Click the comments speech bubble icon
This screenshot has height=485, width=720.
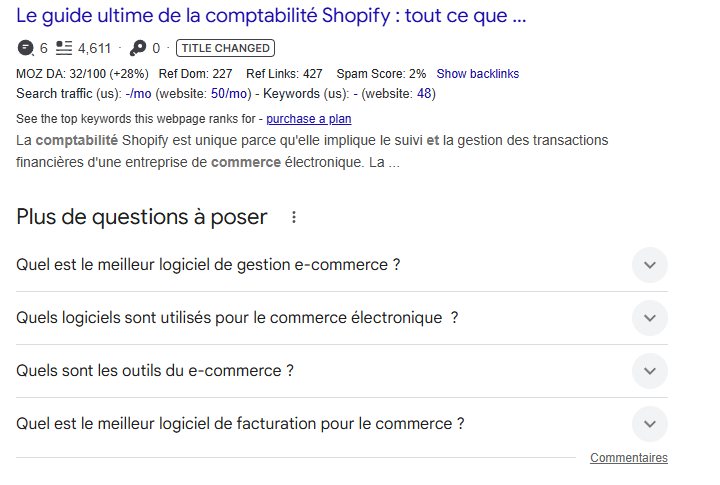pos(26,48)
